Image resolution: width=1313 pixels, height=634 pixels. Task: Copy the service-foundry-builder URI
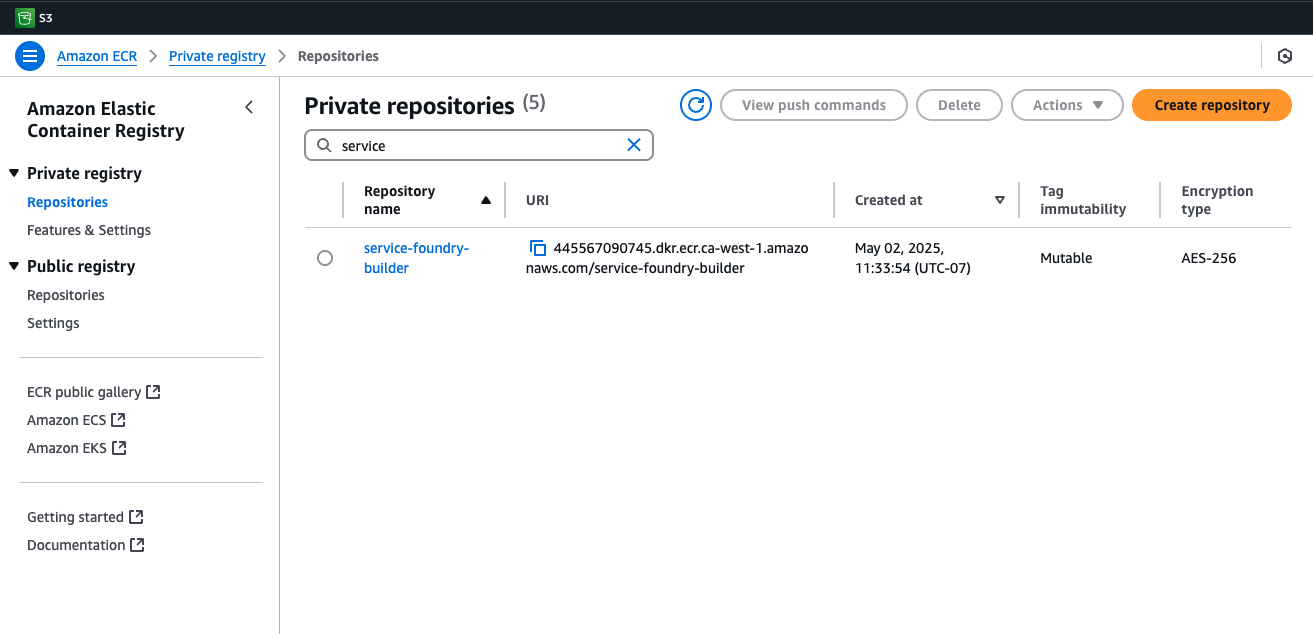pos(538,248)
